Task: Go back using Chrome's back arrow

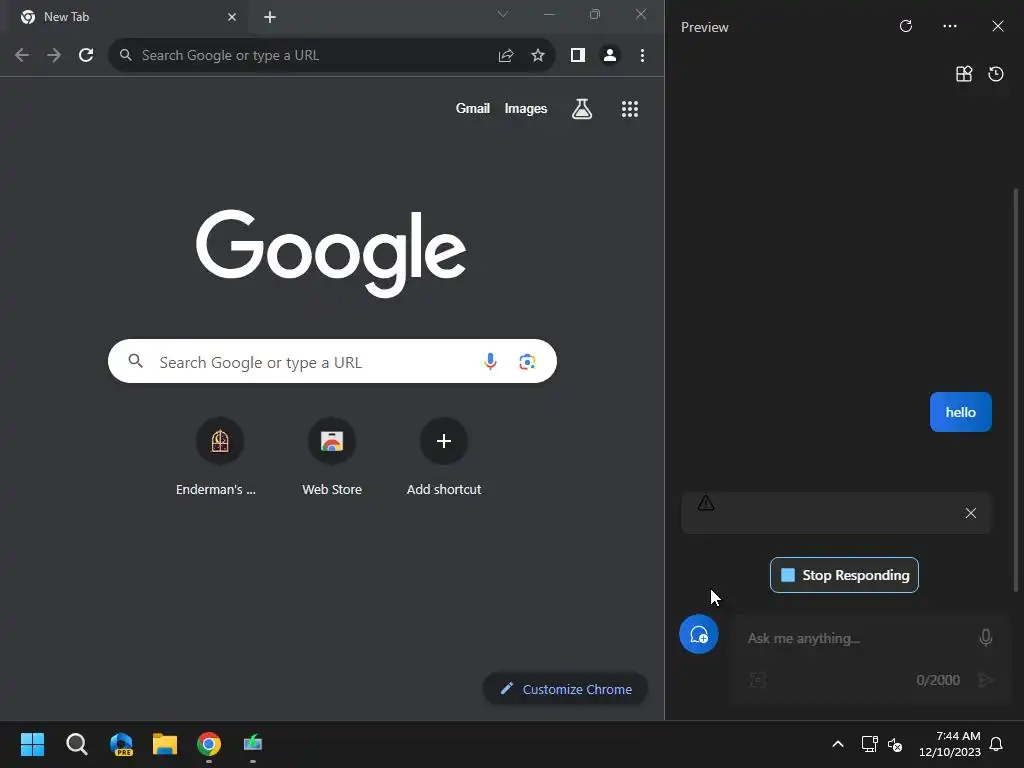Action: click(22, 56)
